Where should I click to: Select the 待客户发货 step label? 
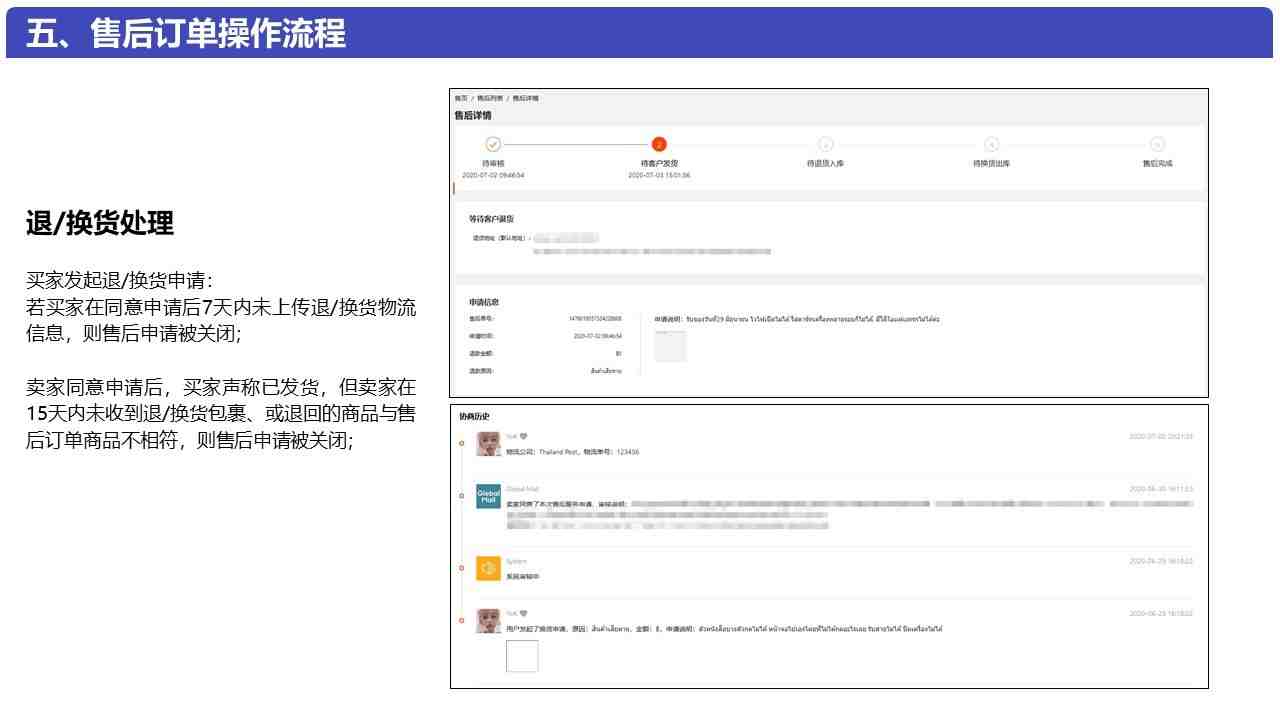659,163
